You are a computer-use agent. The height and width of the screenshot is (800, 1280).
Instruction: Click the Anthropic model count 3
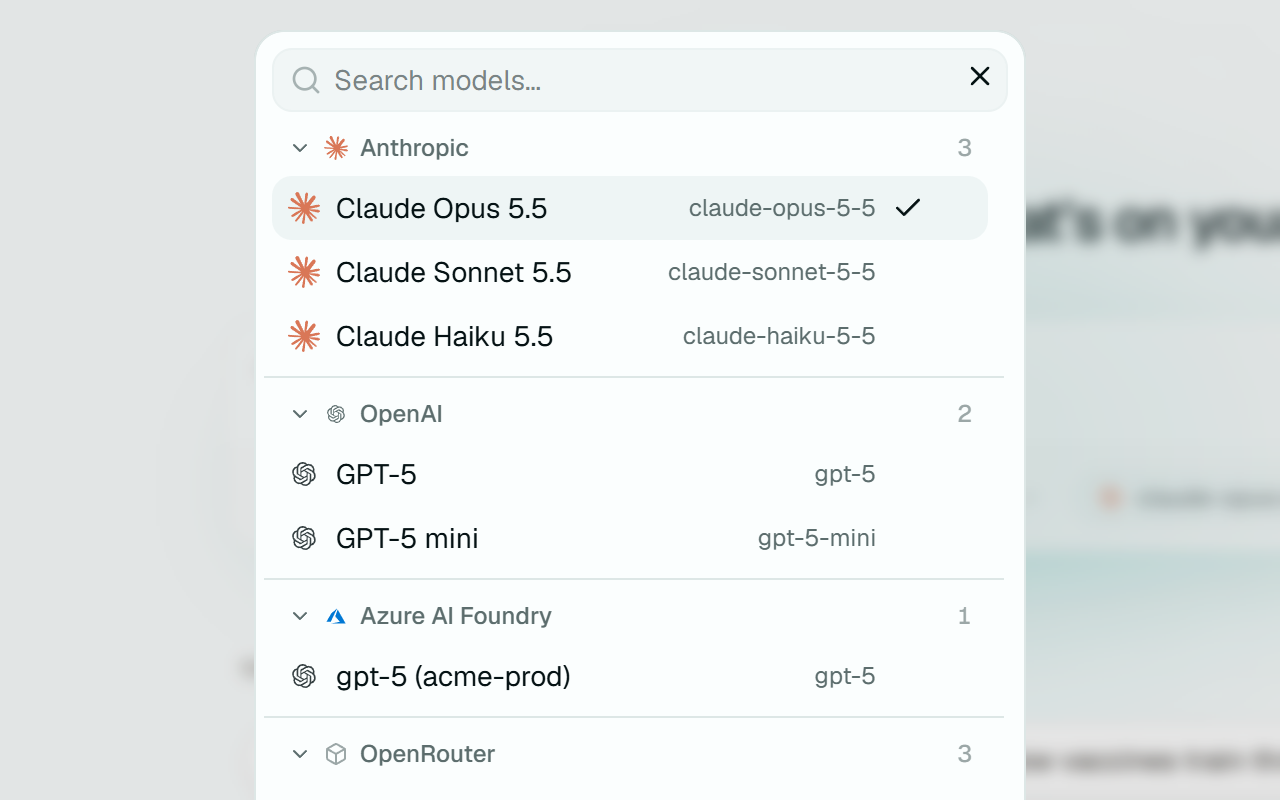tap(964, 148)
